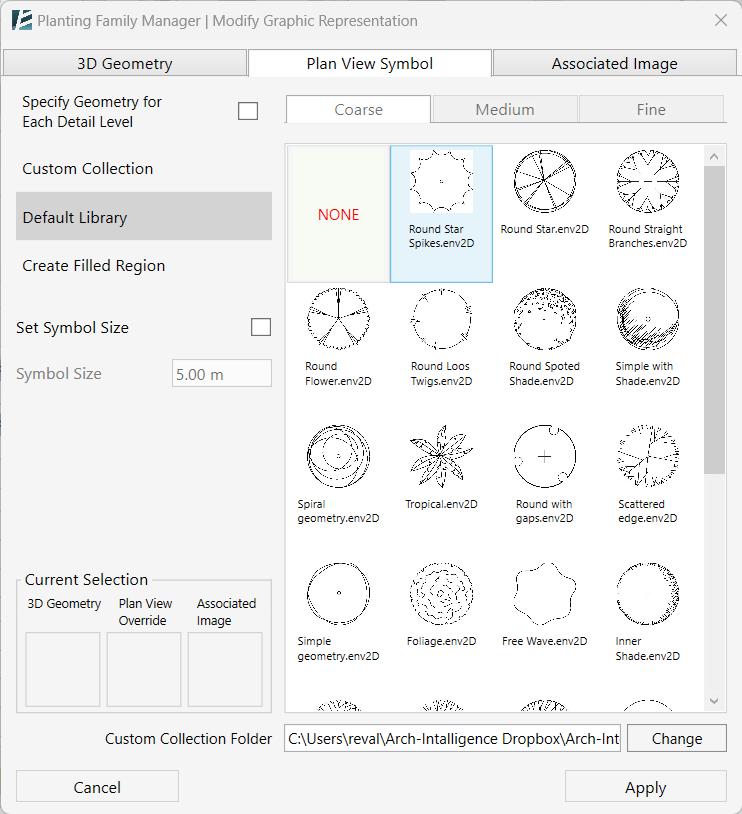Pick the Tropical.env2D plan view symbol
742x814 pixels.
(441, 456)
